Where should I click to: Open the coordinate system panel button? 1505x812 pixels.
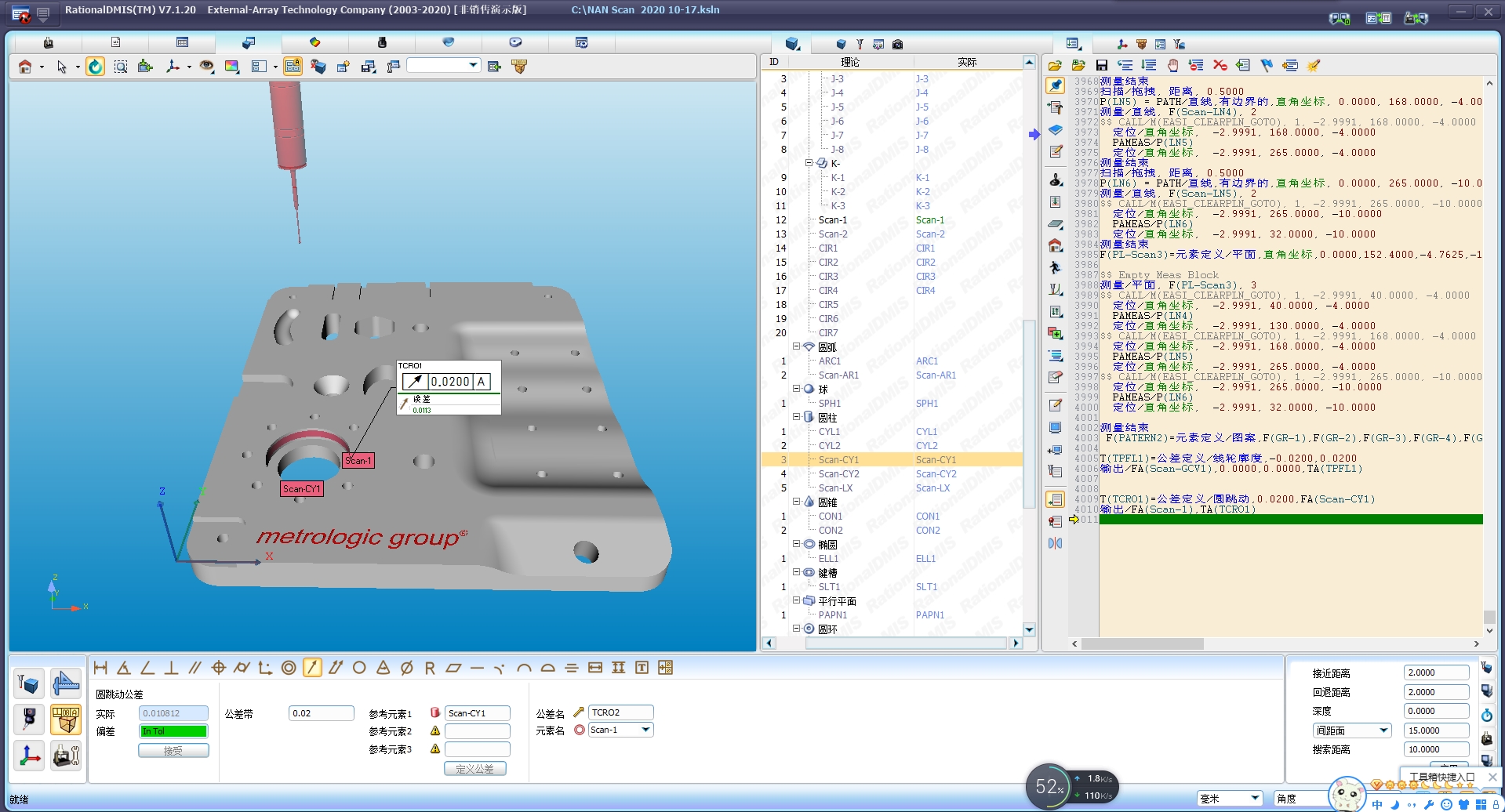(29, 756)
